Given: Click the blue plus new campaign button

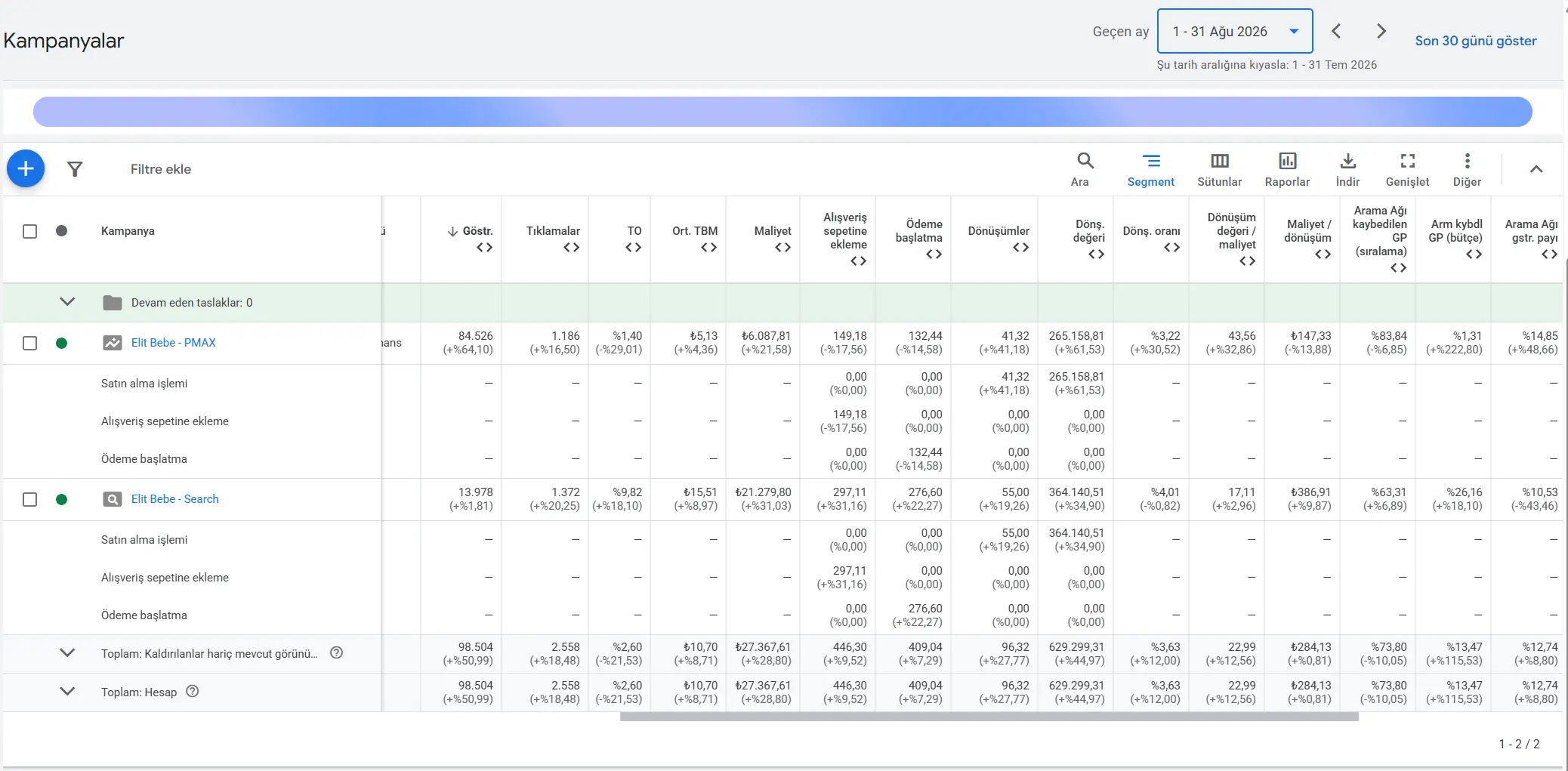Looking at the screenshot, I should click(26, 168).
